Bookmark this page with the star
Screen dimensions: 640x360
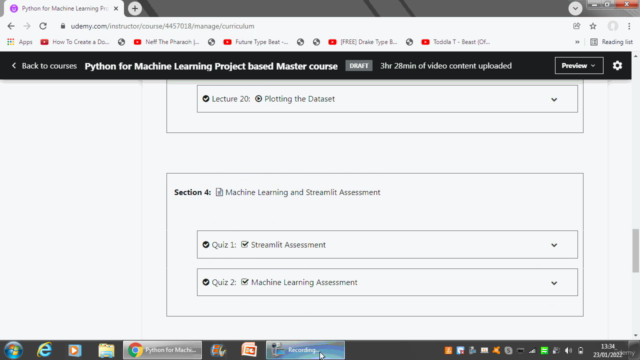[593, 26]
